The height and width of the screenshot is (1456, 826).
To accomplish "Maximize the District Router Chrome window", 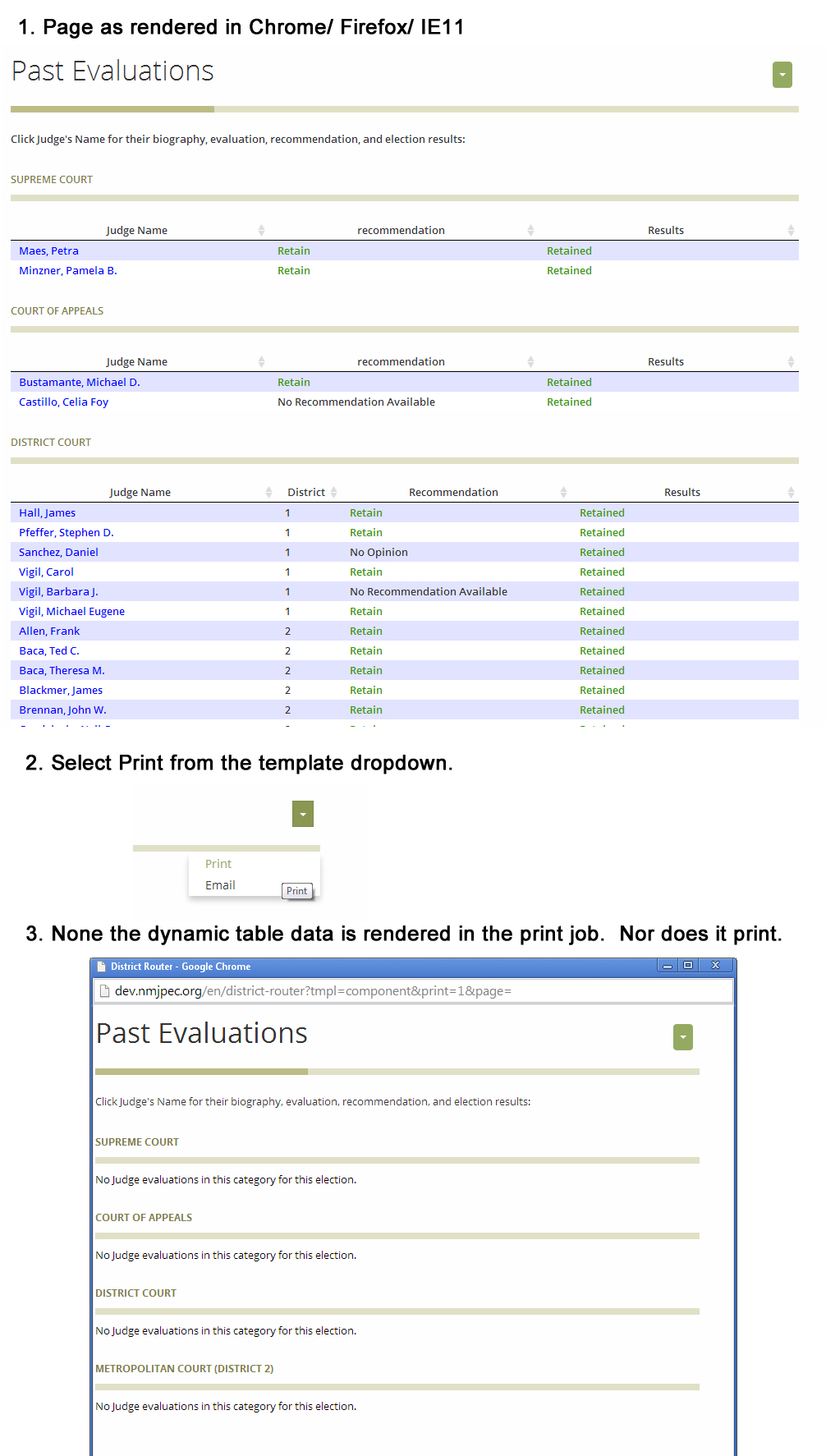I will 688,966.
